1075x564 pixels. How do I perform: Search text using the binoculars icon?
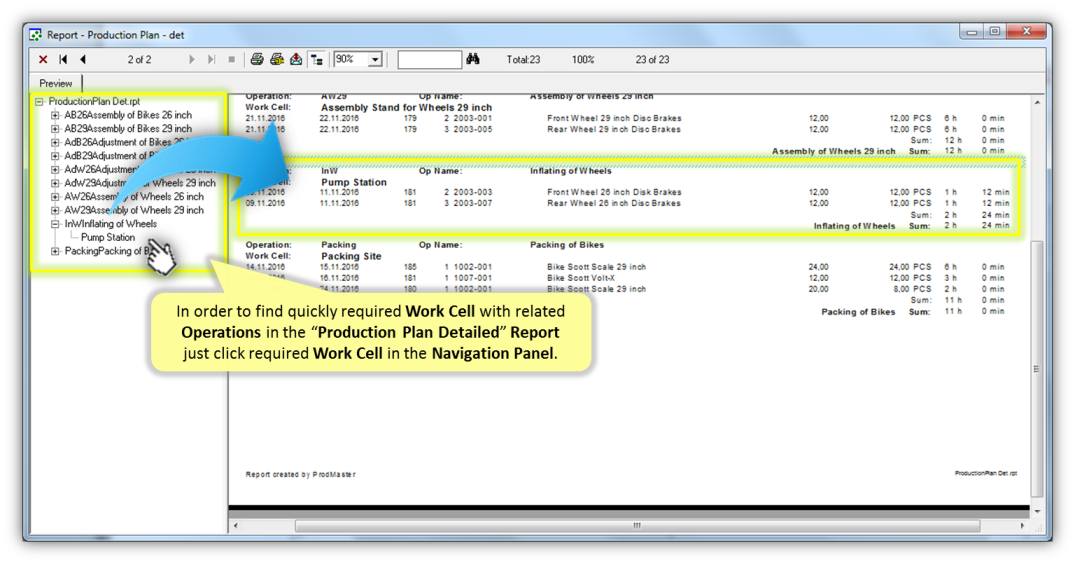pyautogui.click(x=473, y=60)
